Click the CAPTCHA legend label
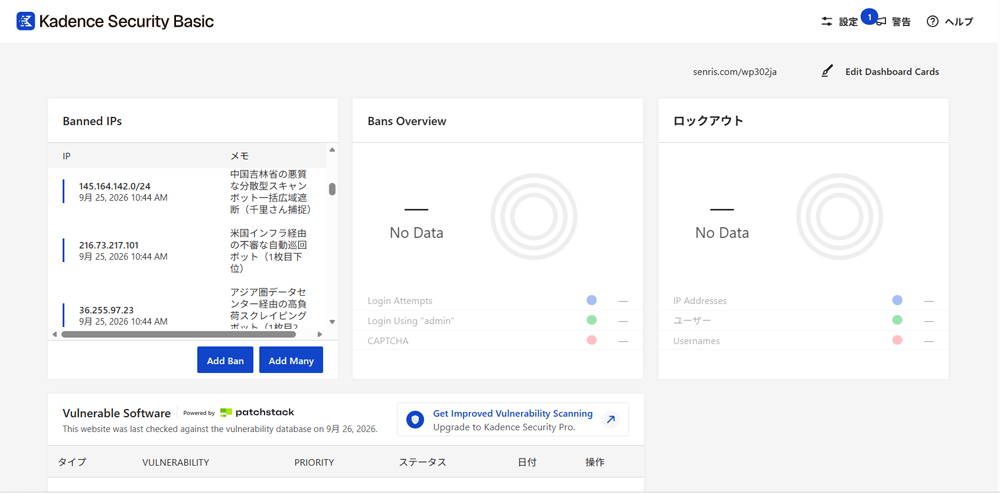 tap(388, 340)
